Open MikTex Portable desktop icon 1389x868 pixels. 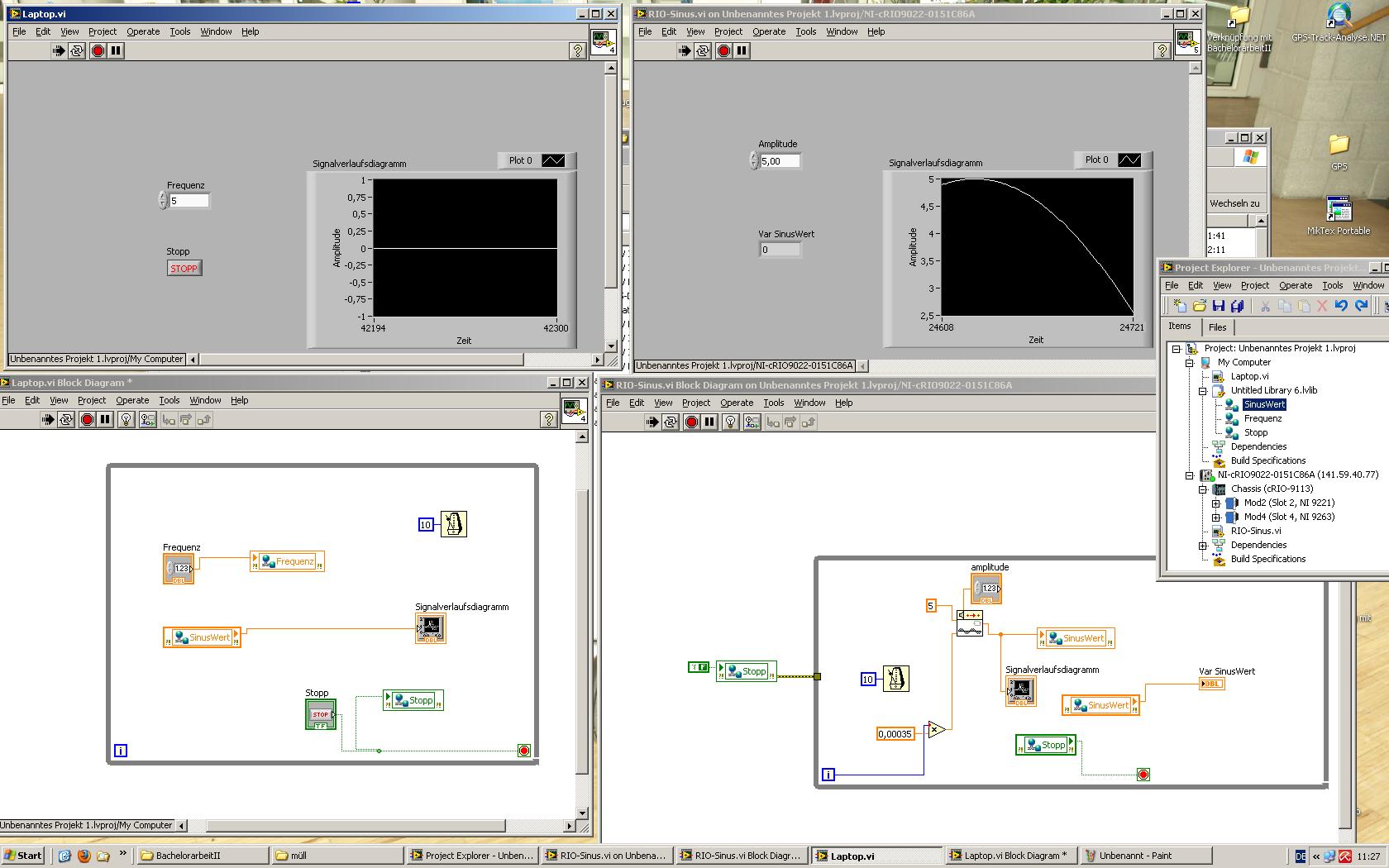click(1339, 216)
